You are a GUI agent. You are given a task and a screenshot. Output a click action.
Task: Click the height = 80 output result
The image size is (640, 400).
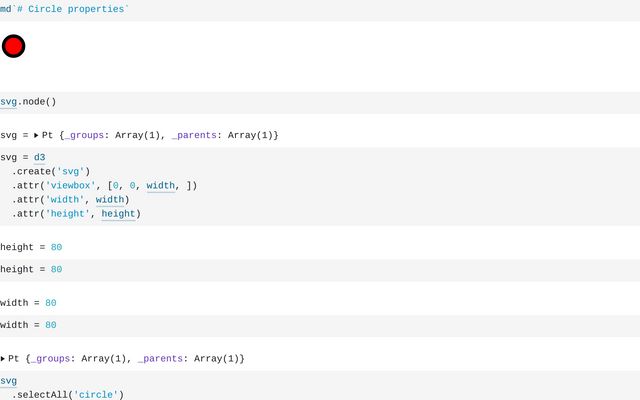(31, 247)
